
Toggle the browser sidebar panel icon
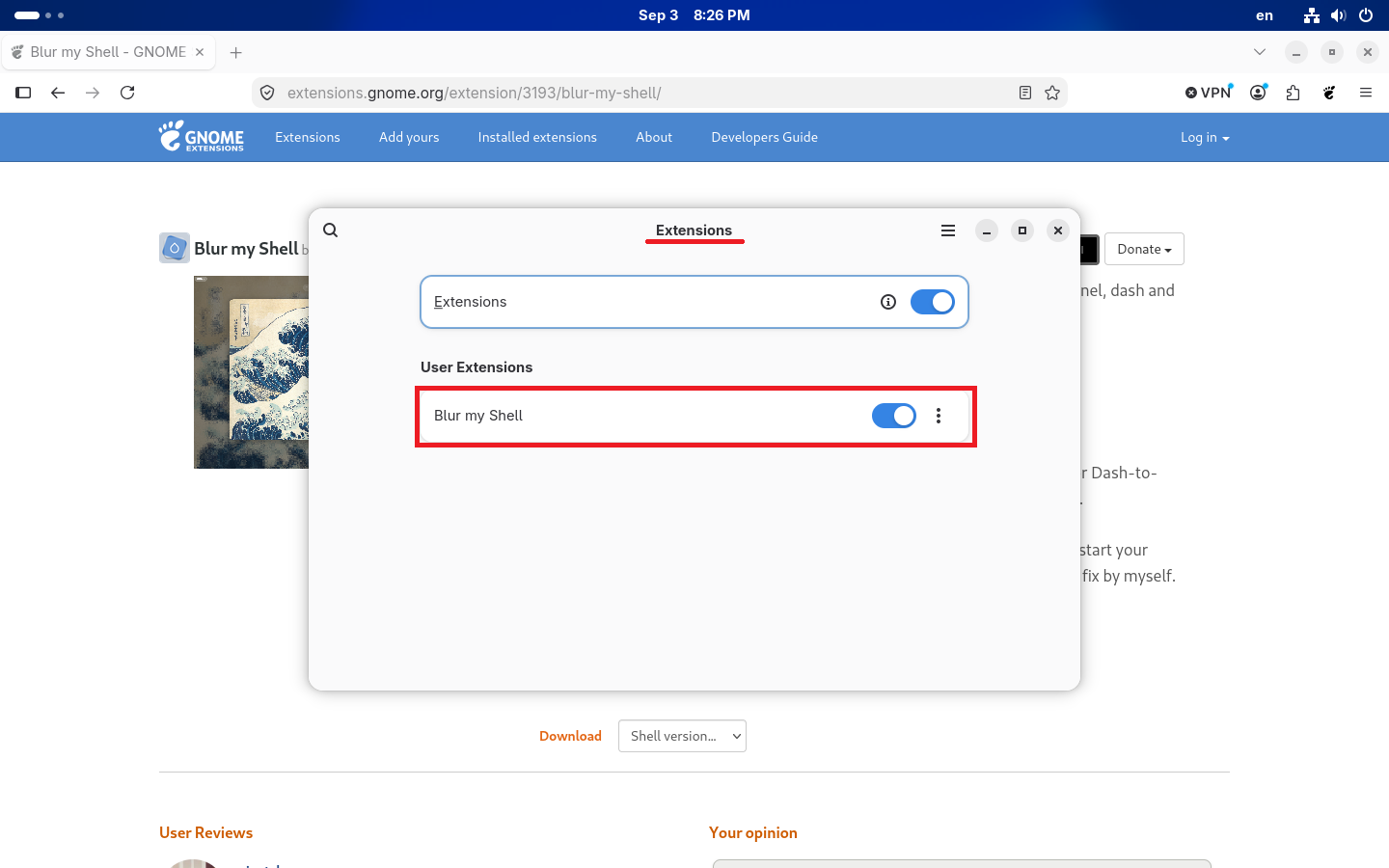(x=24, y=93)
